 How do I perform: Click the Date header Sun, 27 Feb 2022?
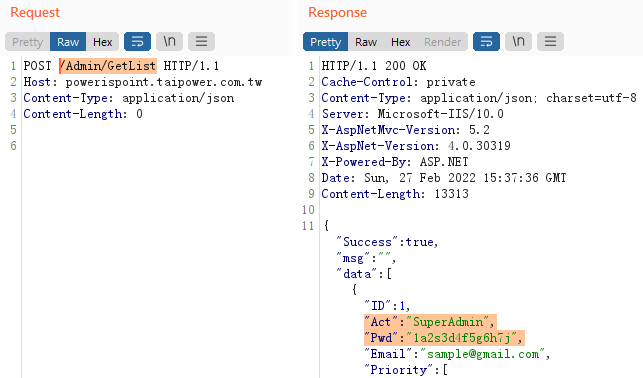coord(444,178)
